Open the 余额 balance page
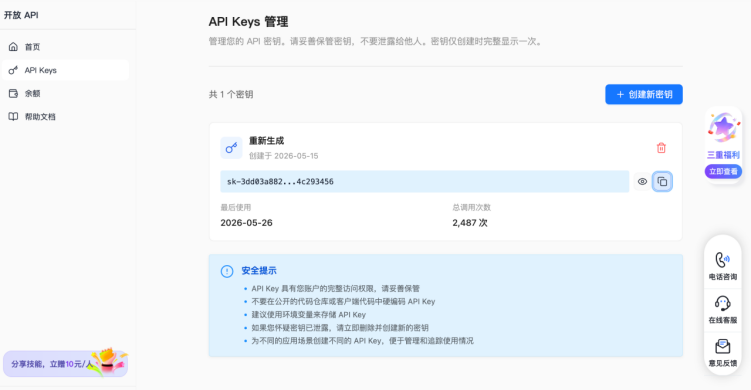The image size is (751, 390). tap(65, 93)
